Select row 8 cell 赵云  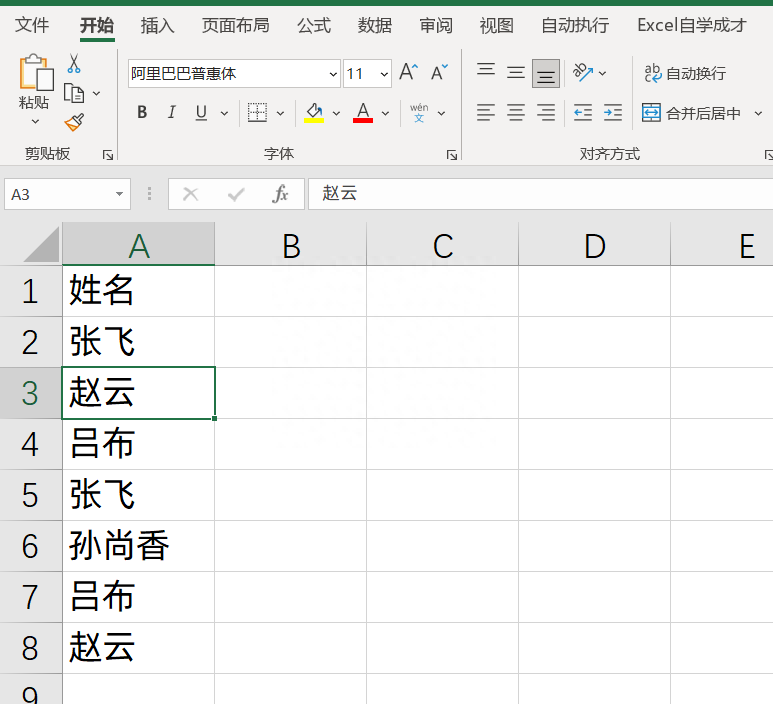pyautogui.click(x=139, y=648)
